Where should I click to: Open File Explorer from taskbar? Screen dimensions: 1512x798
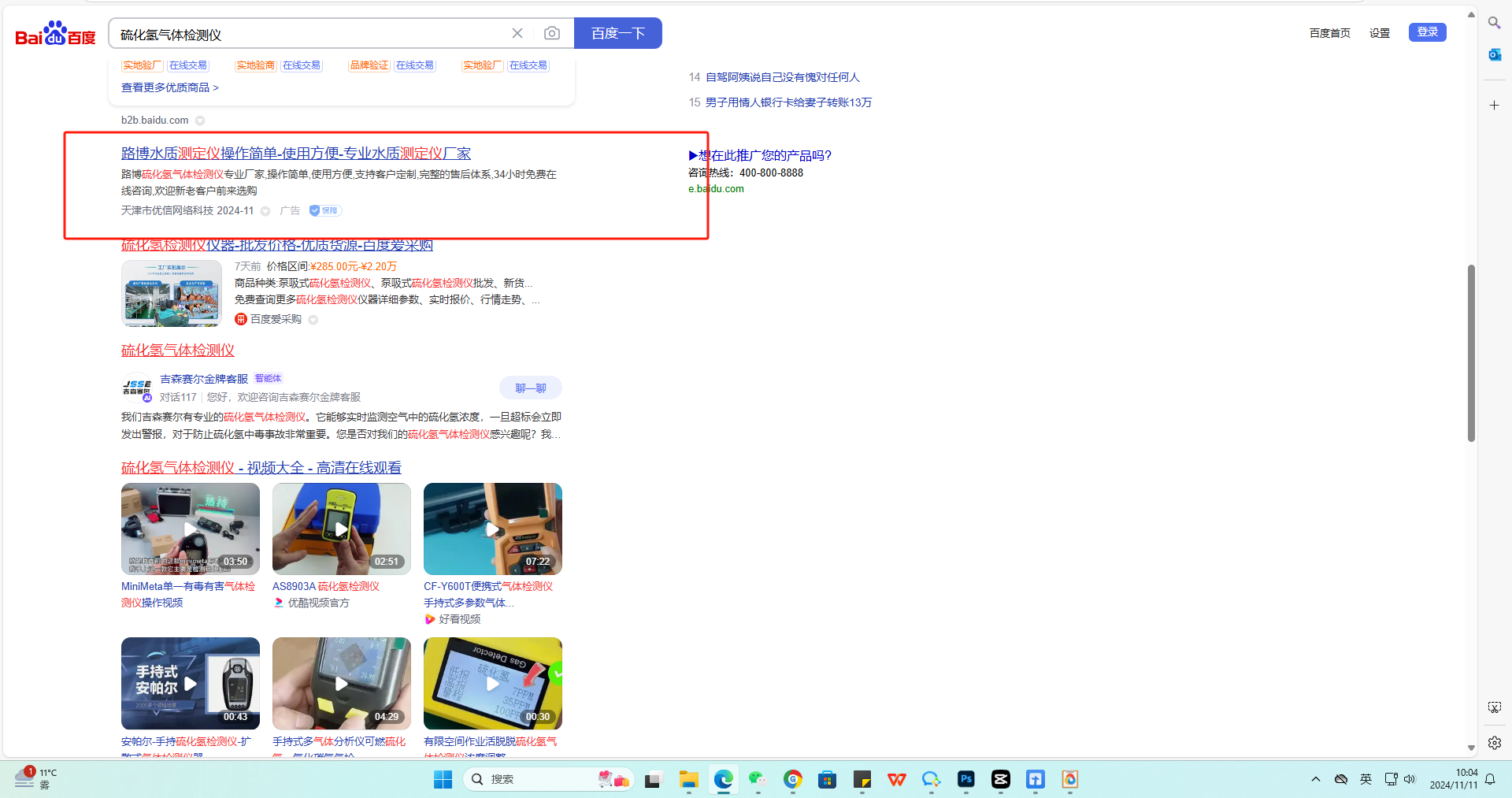coord(689,780)
